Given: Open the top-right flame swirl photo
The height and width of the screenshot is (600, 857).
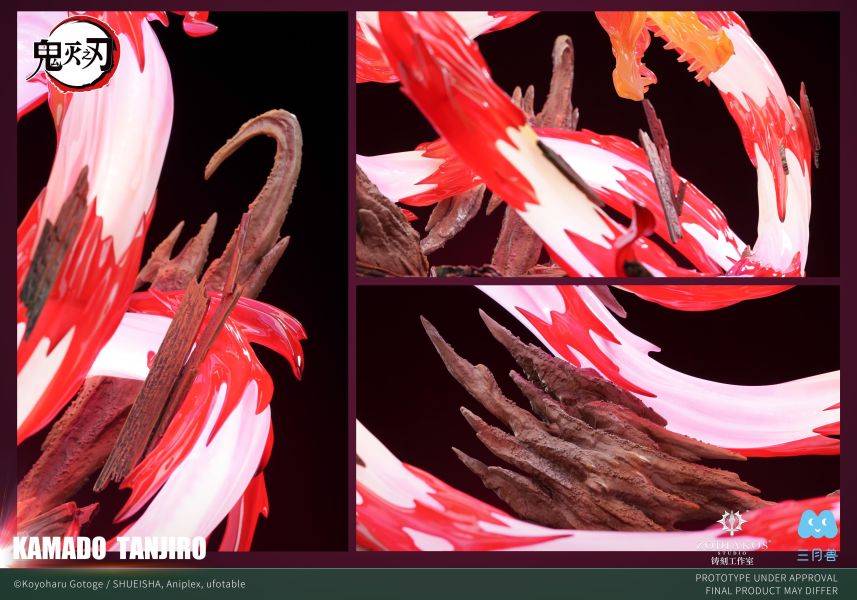Looking at the screenshot, I should pyautogui.click(x=598, y=144).
